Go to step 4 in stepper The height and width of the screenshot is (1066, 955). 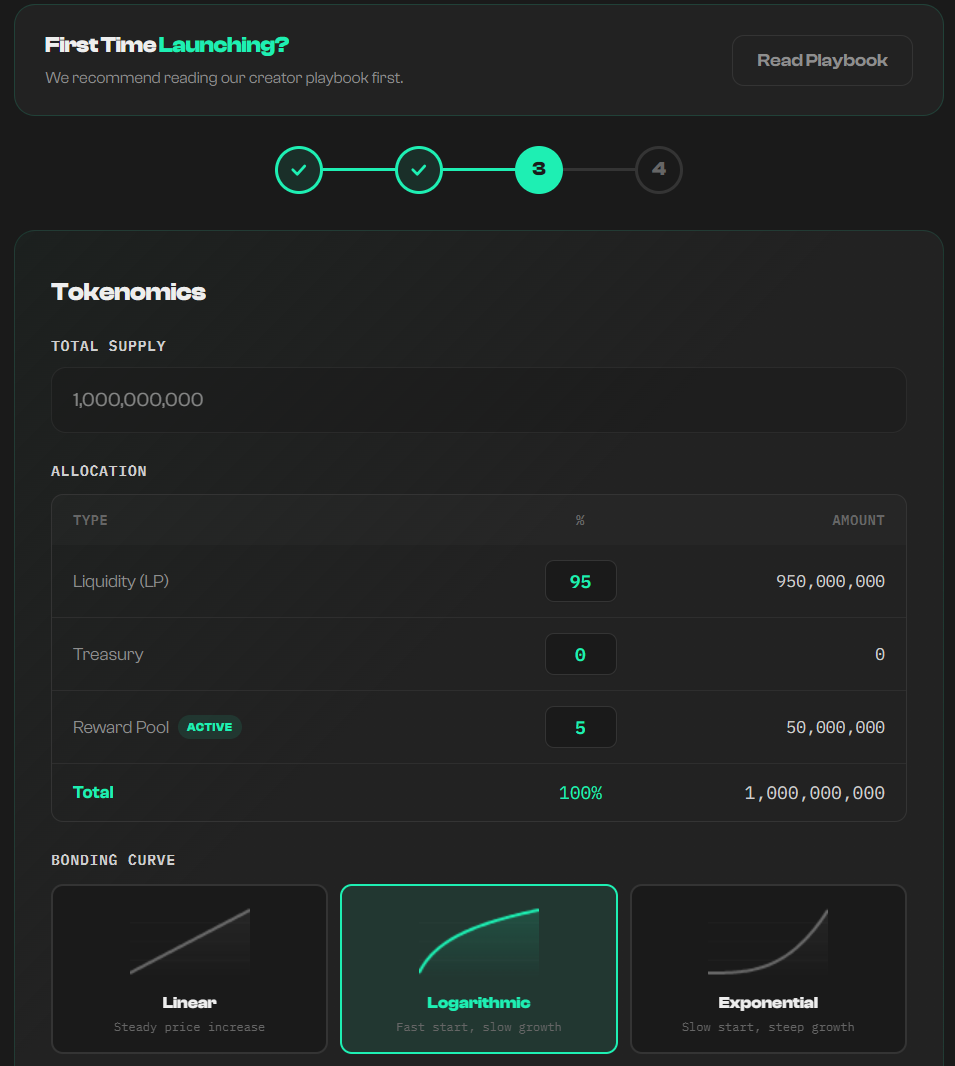point(659,170)
